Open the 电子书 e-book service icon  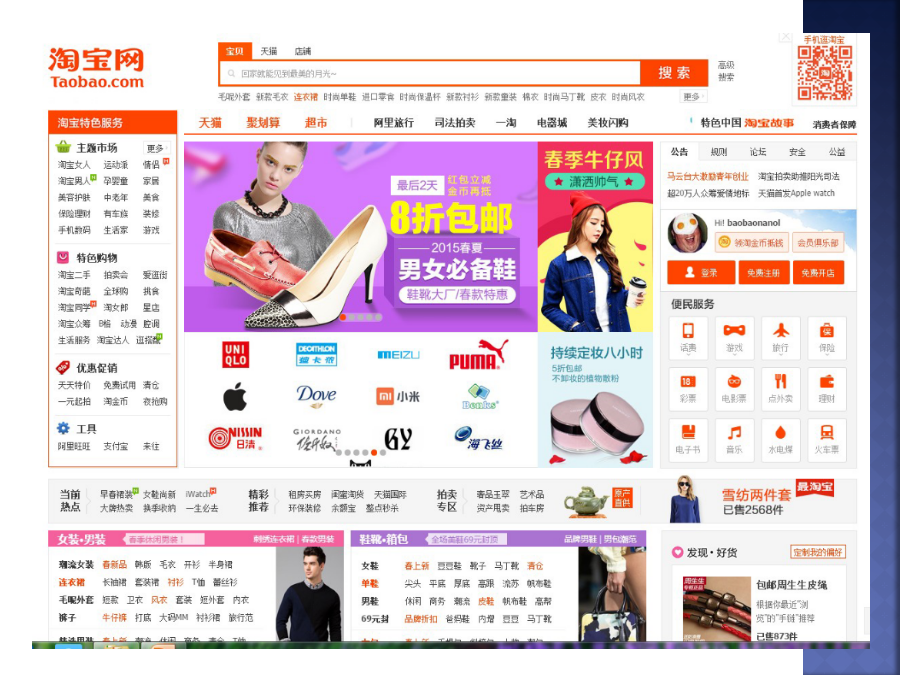pos(688,440)
